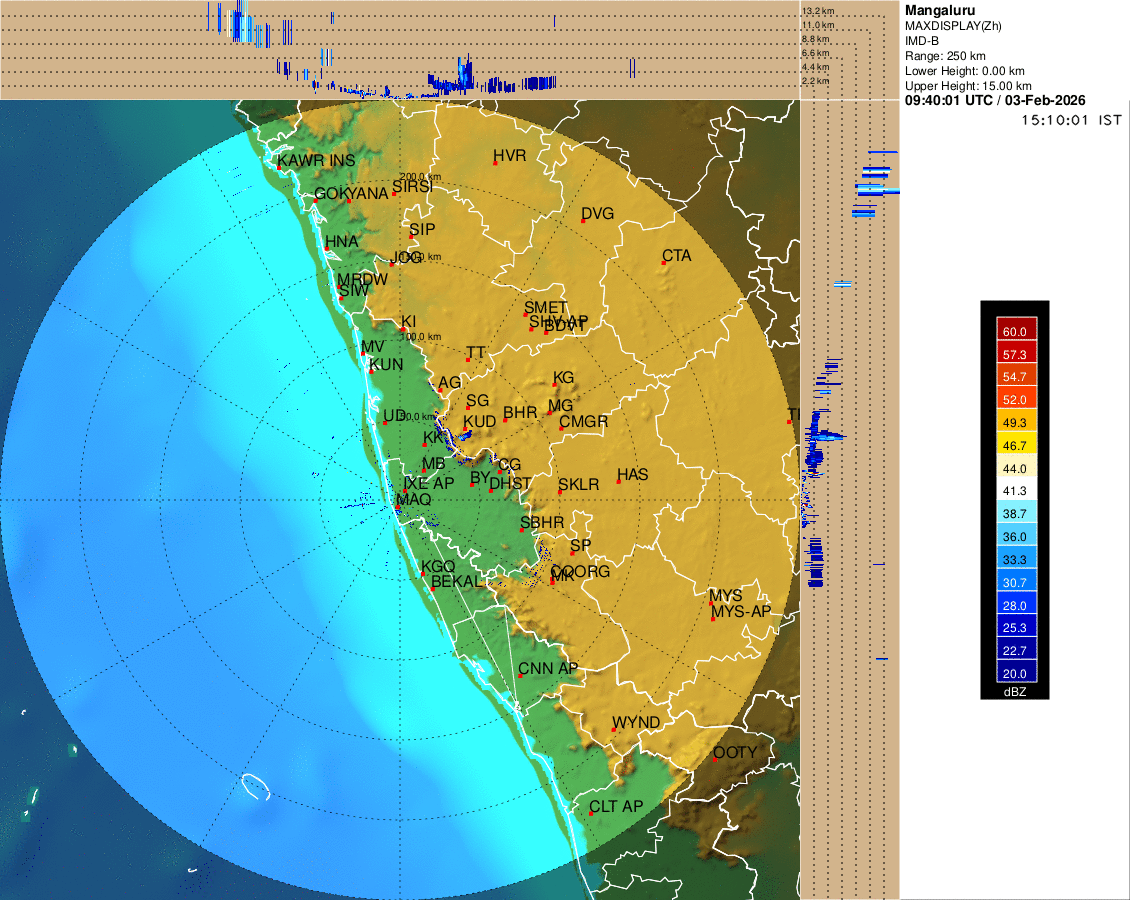Click the KAWR INS station label
Screen dimensions: 1130x900
pos(316,161)
